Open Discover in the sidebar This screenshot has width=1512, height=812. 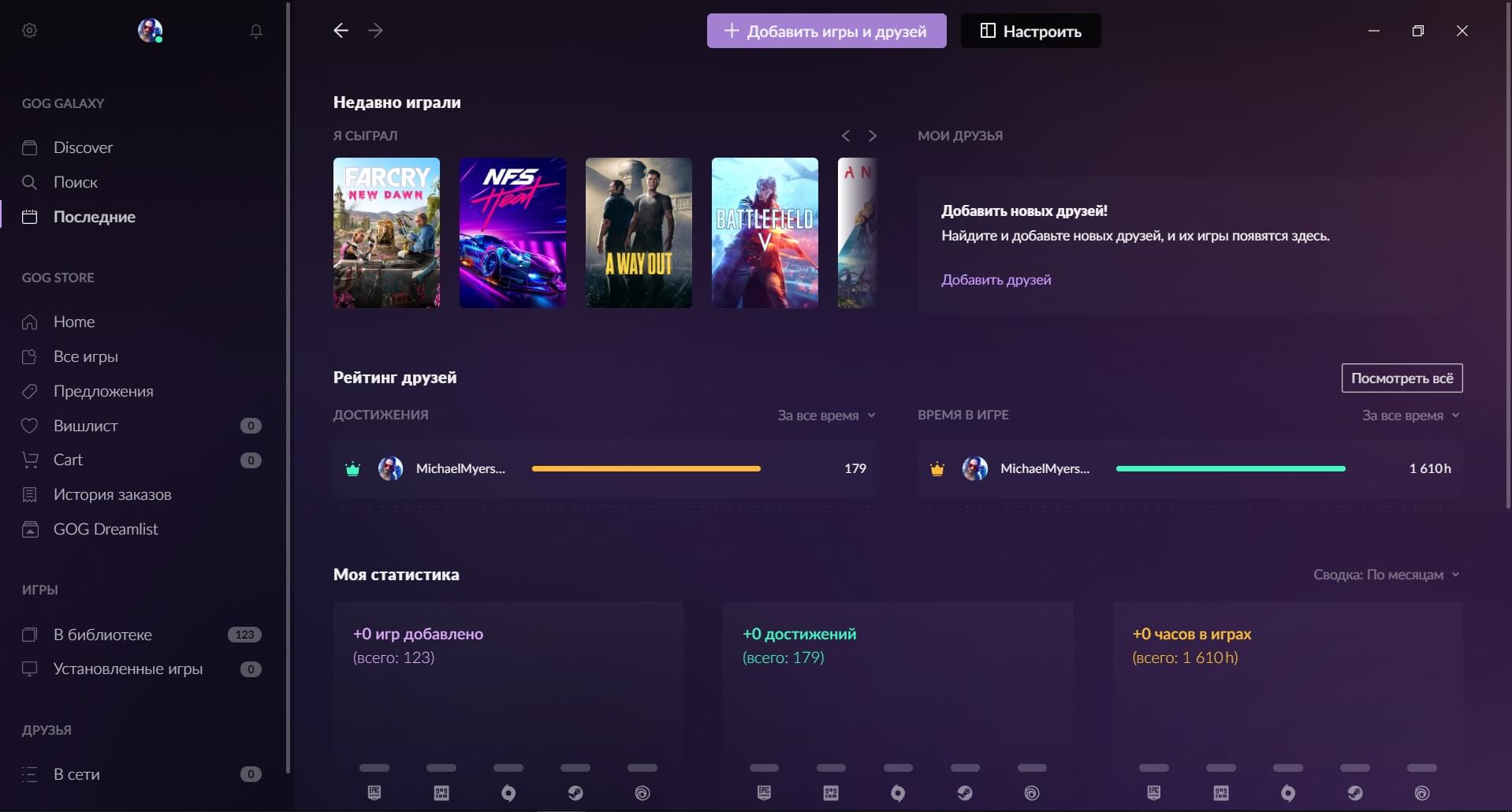coord(83,147)
